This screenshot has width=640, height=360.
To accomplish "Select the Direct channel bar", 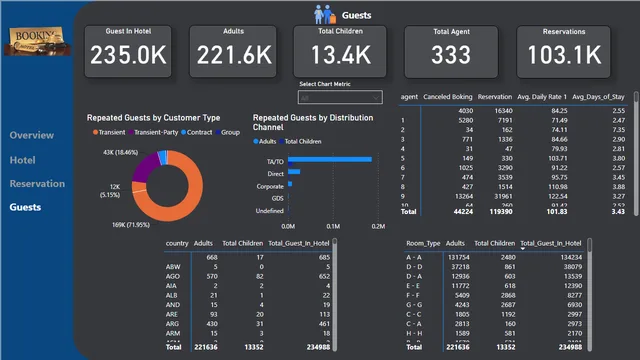I will tap(294, 172).
